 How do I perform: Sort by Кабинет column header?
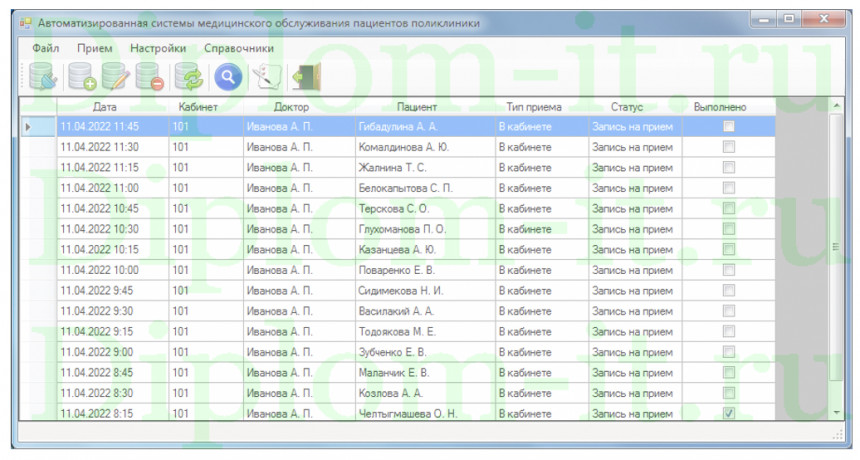click(206, 107)
